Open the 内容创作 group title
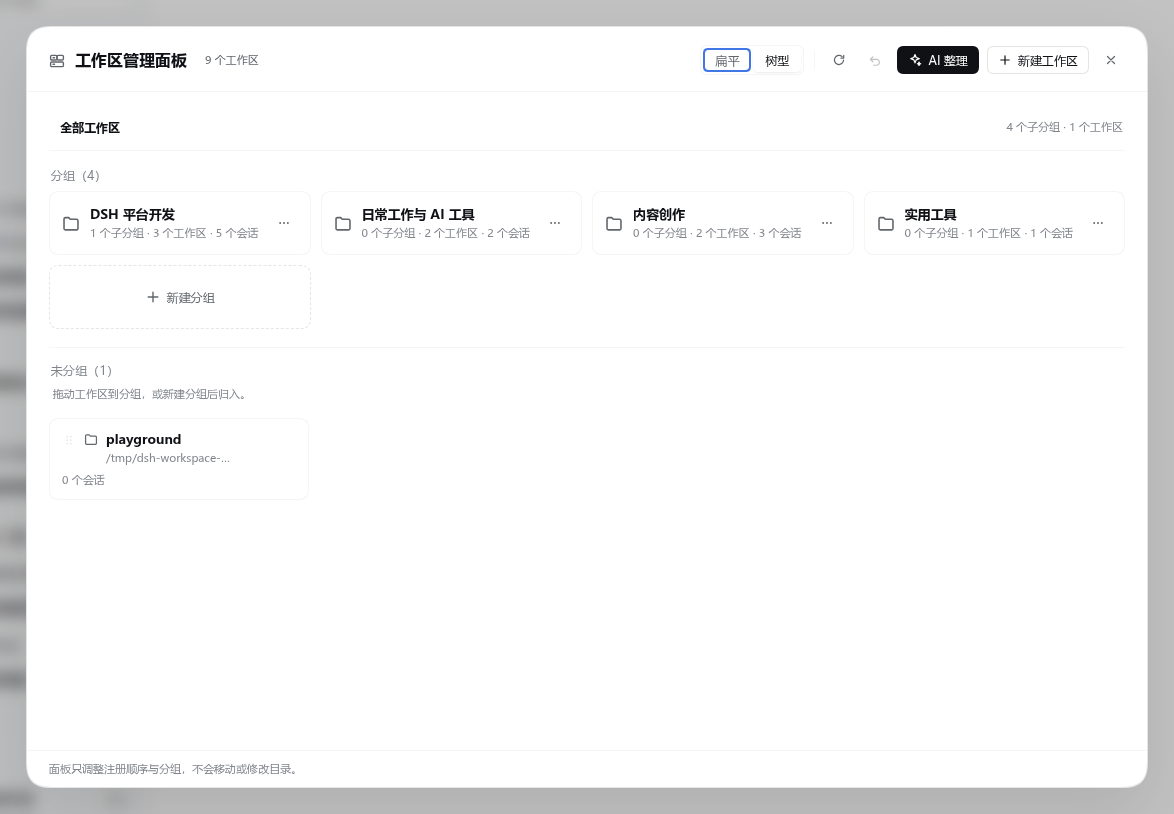 pyautogui.click(x=659, y=215)
